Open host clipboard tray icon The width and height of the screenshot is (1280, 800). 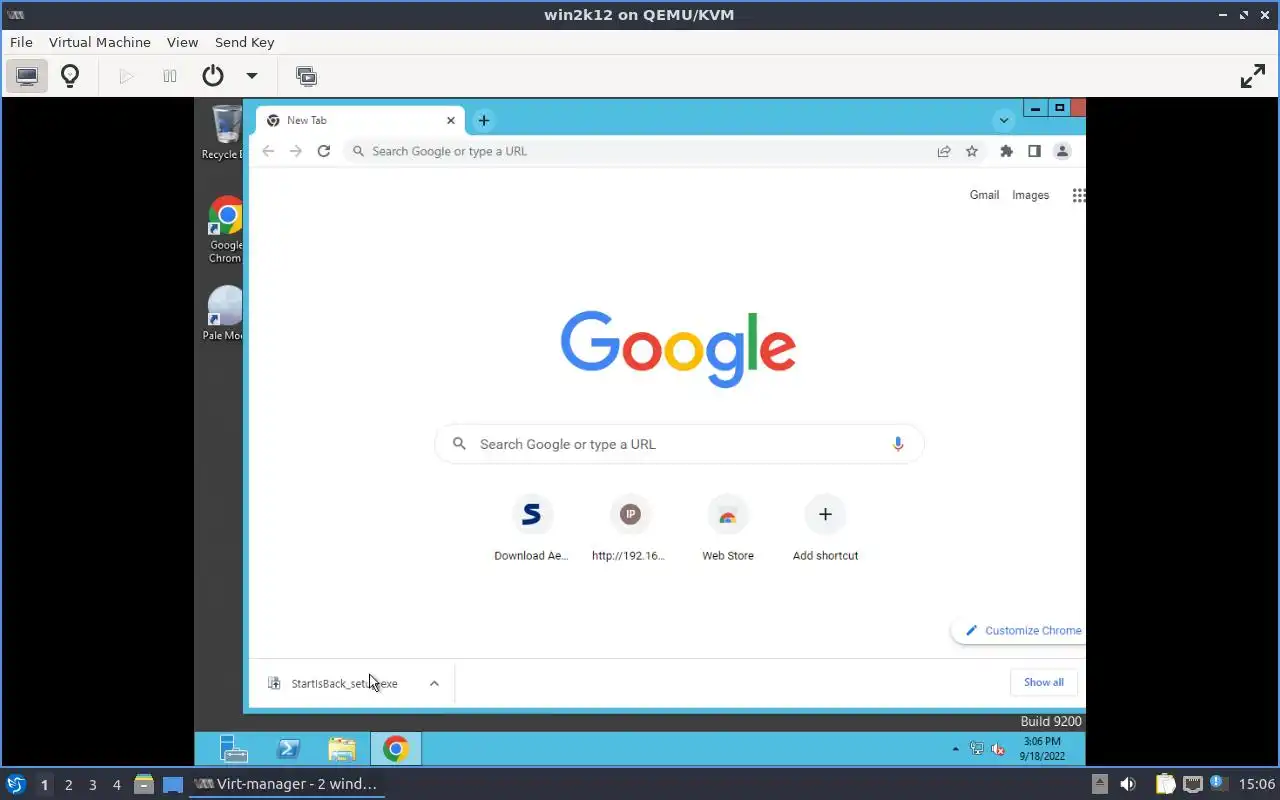point(1165,784)
